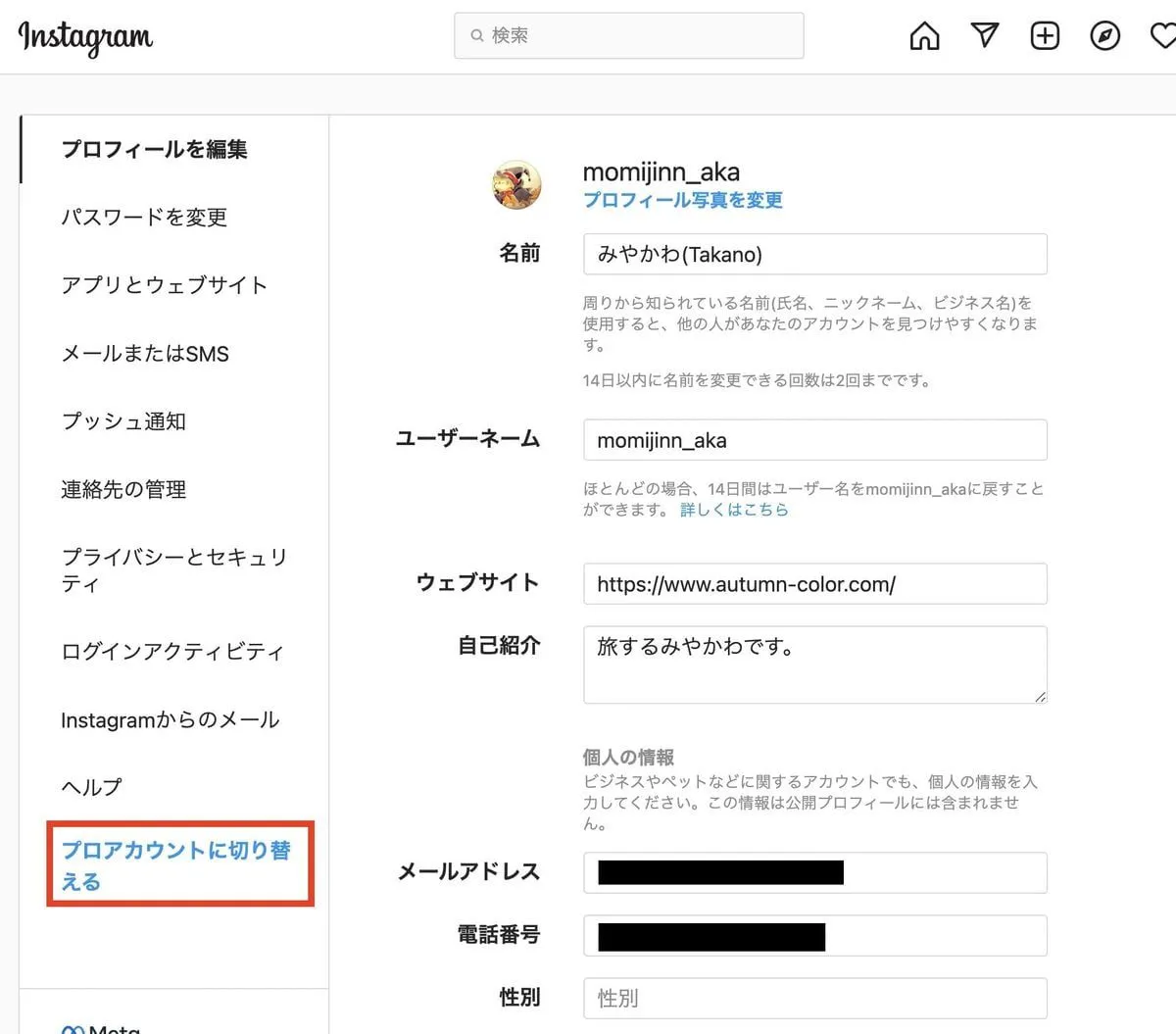The height and width of the screenshot is (1034, 1176).
Task: Click the 名前 name field
Action: (814, 254)
